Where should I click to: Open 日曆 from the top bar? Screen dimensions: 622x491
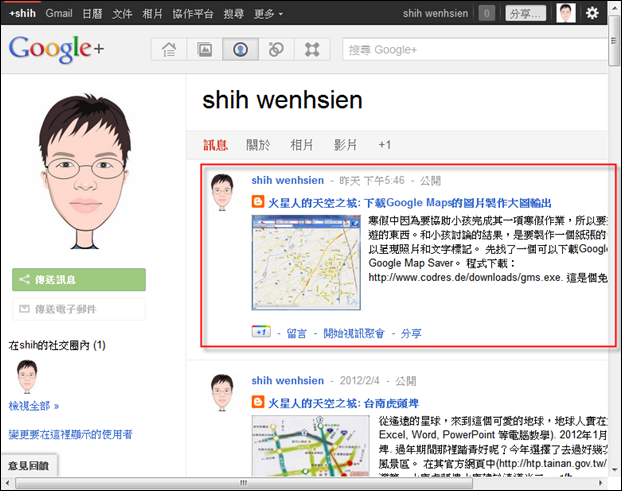click(92, 14)
